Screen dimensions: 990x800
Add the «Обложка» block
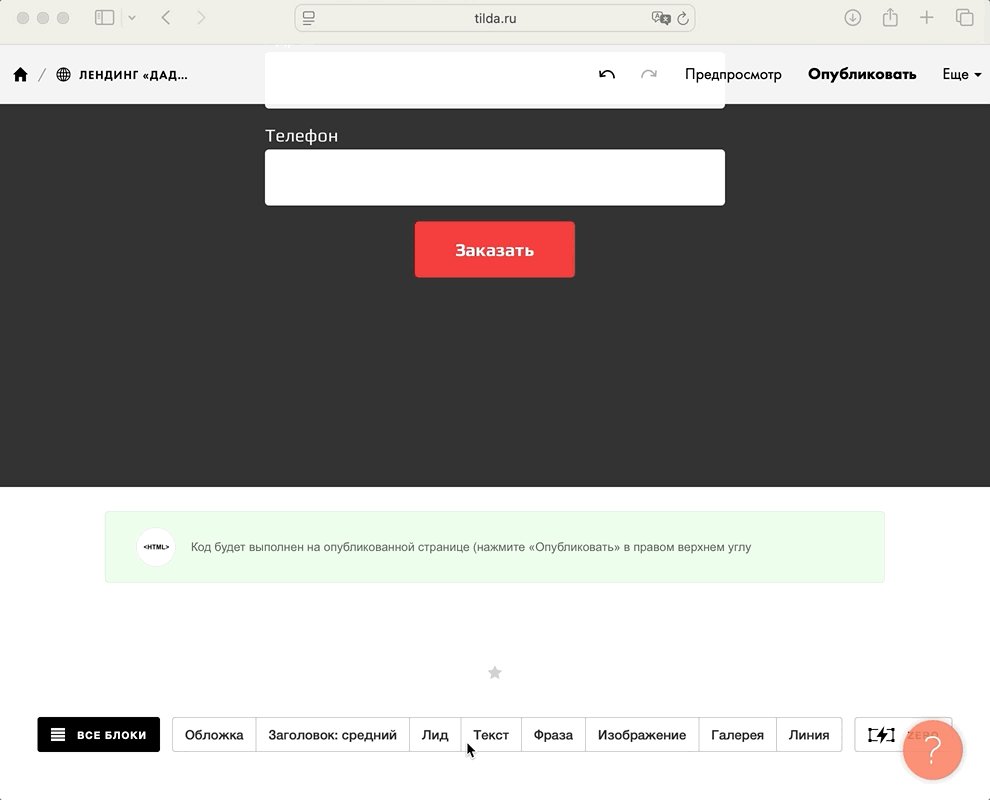[214, 735]
